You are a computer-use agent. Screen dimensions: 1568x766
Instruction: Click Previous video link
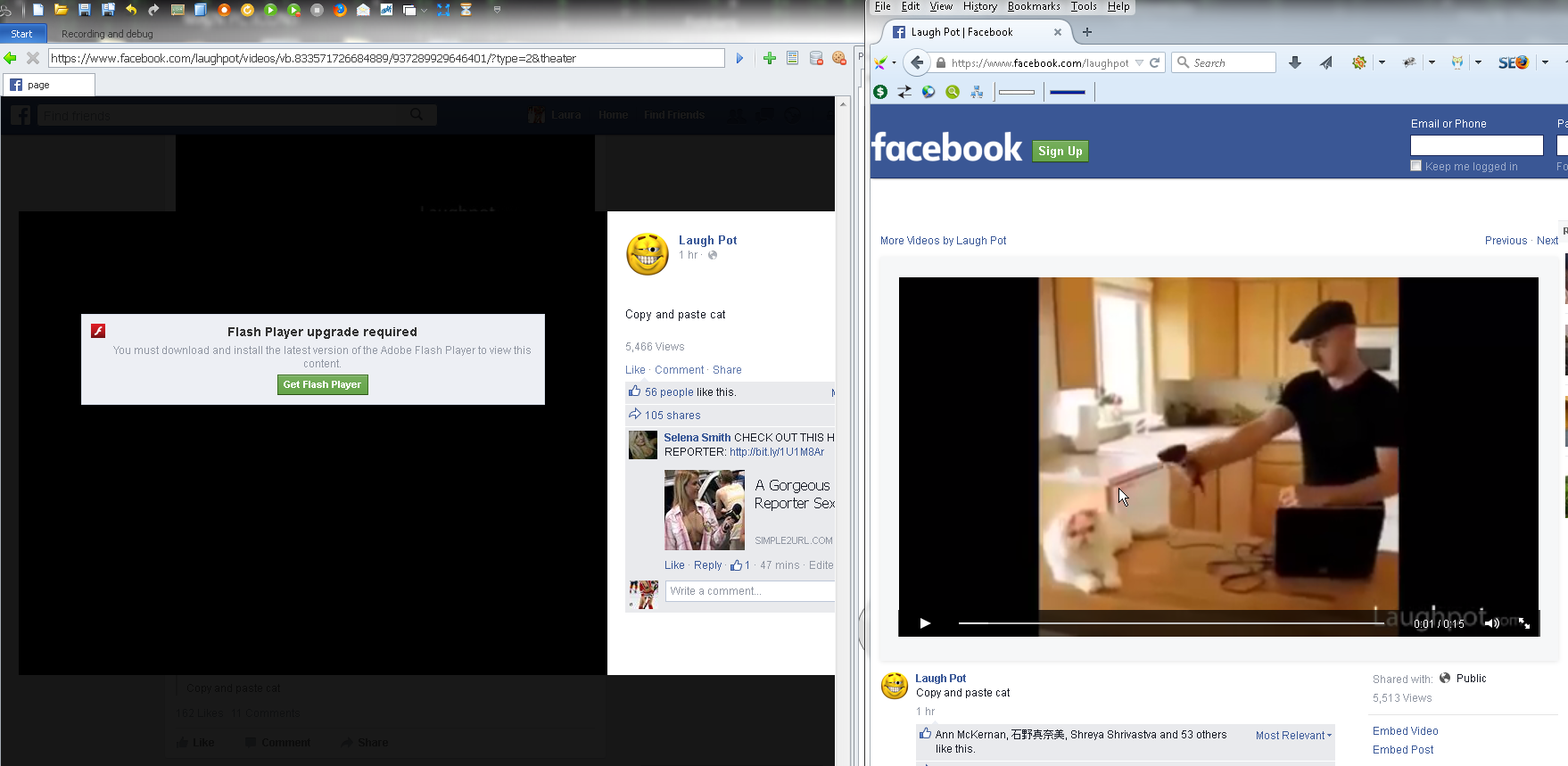(x=1506, y=241)
